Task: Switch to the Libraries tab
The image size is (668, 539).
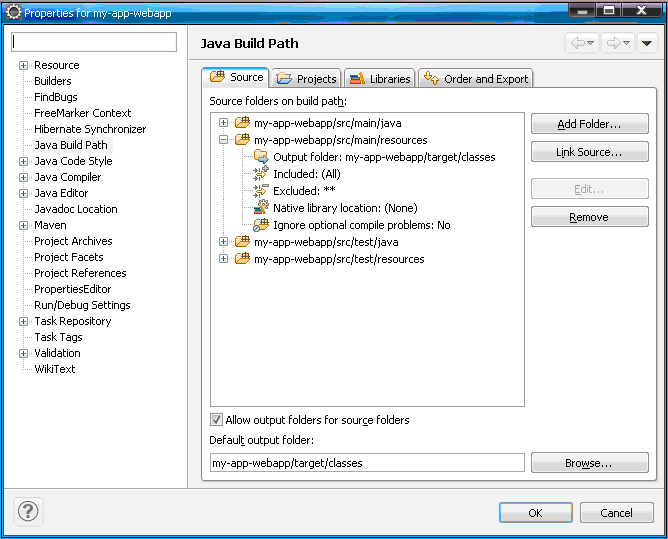Action: coord(380,79)
